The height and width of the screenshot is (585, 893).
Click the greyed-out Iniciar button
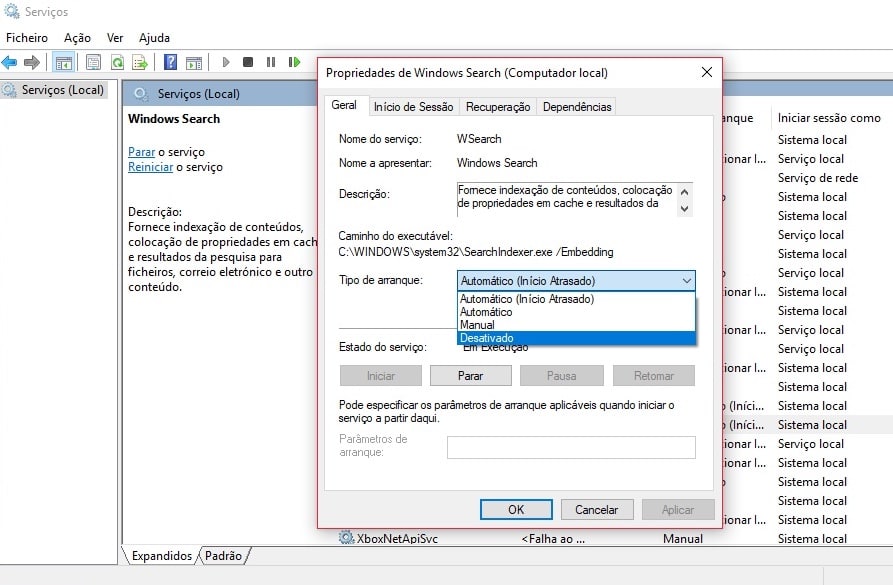380,376
